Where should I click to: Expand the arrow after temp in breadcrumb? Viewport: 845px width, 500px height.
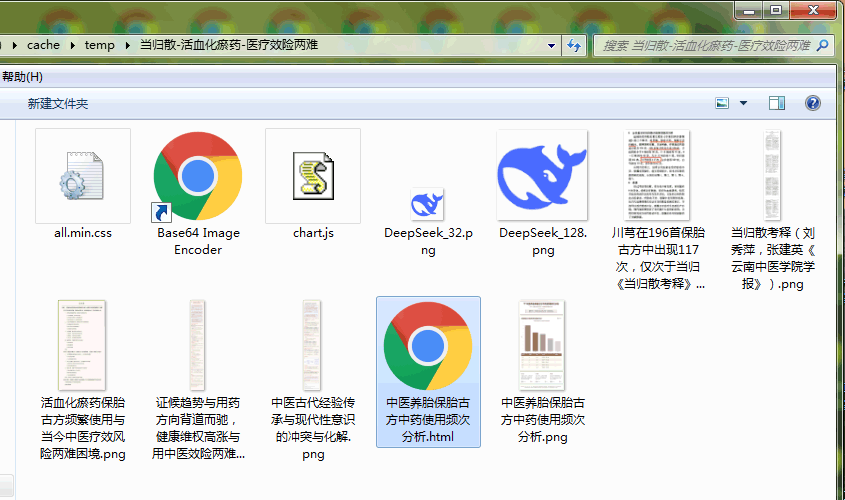click(x=128, y=45)
